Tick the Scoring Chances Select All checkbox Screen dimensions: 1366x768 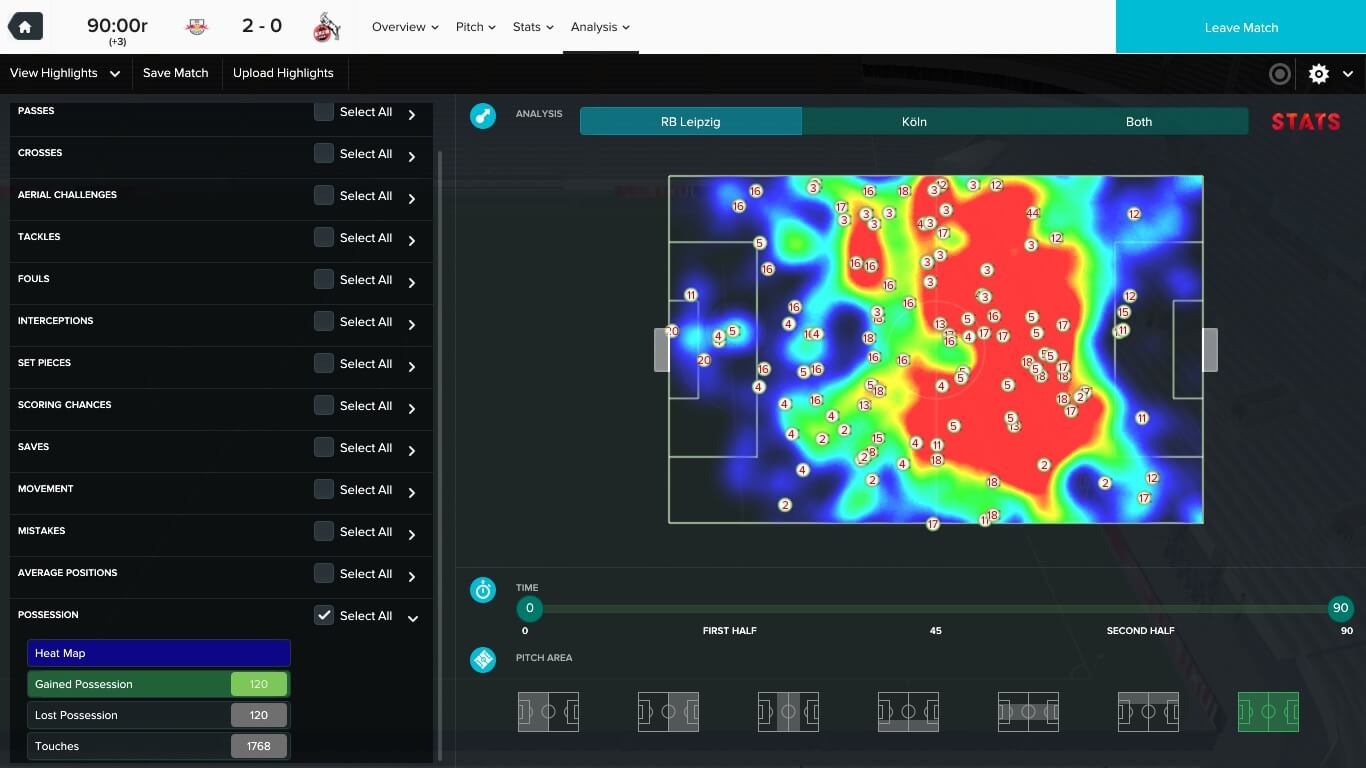click(323, 406)
